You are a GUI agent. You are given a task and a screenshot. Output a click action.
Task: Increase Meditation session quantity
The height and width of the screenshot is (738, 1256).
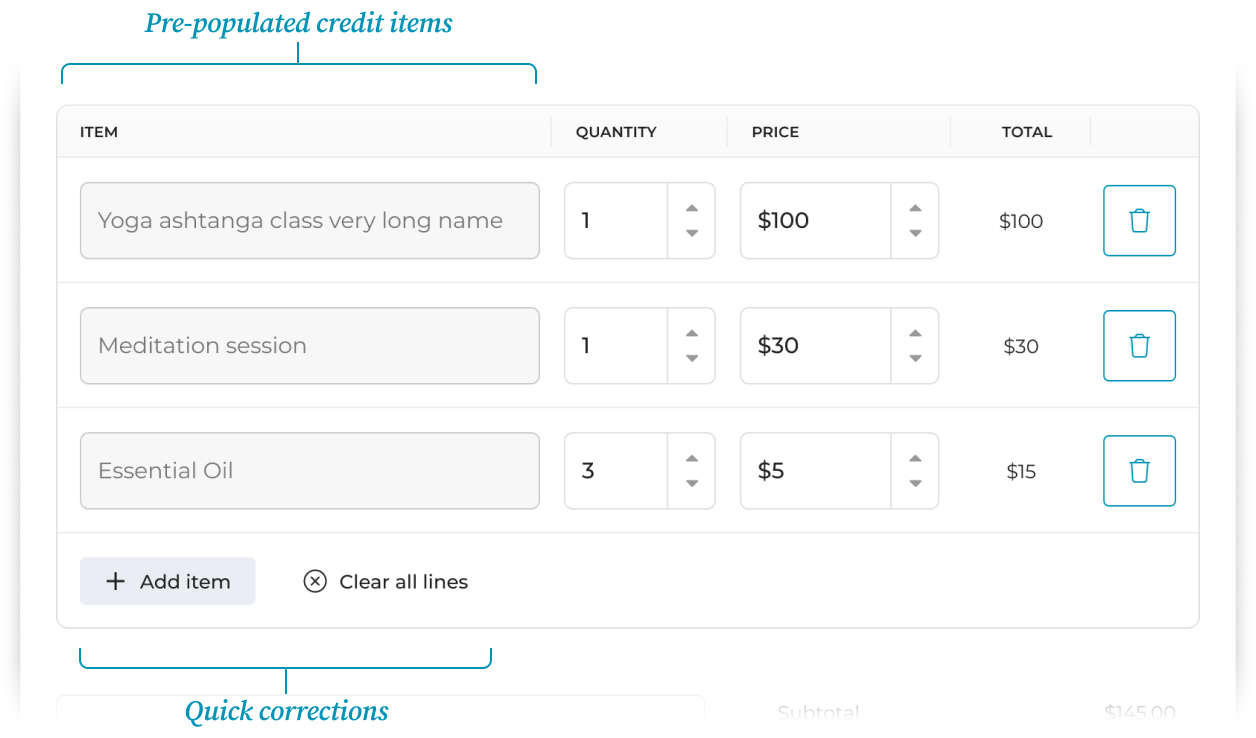coord(692,333)
